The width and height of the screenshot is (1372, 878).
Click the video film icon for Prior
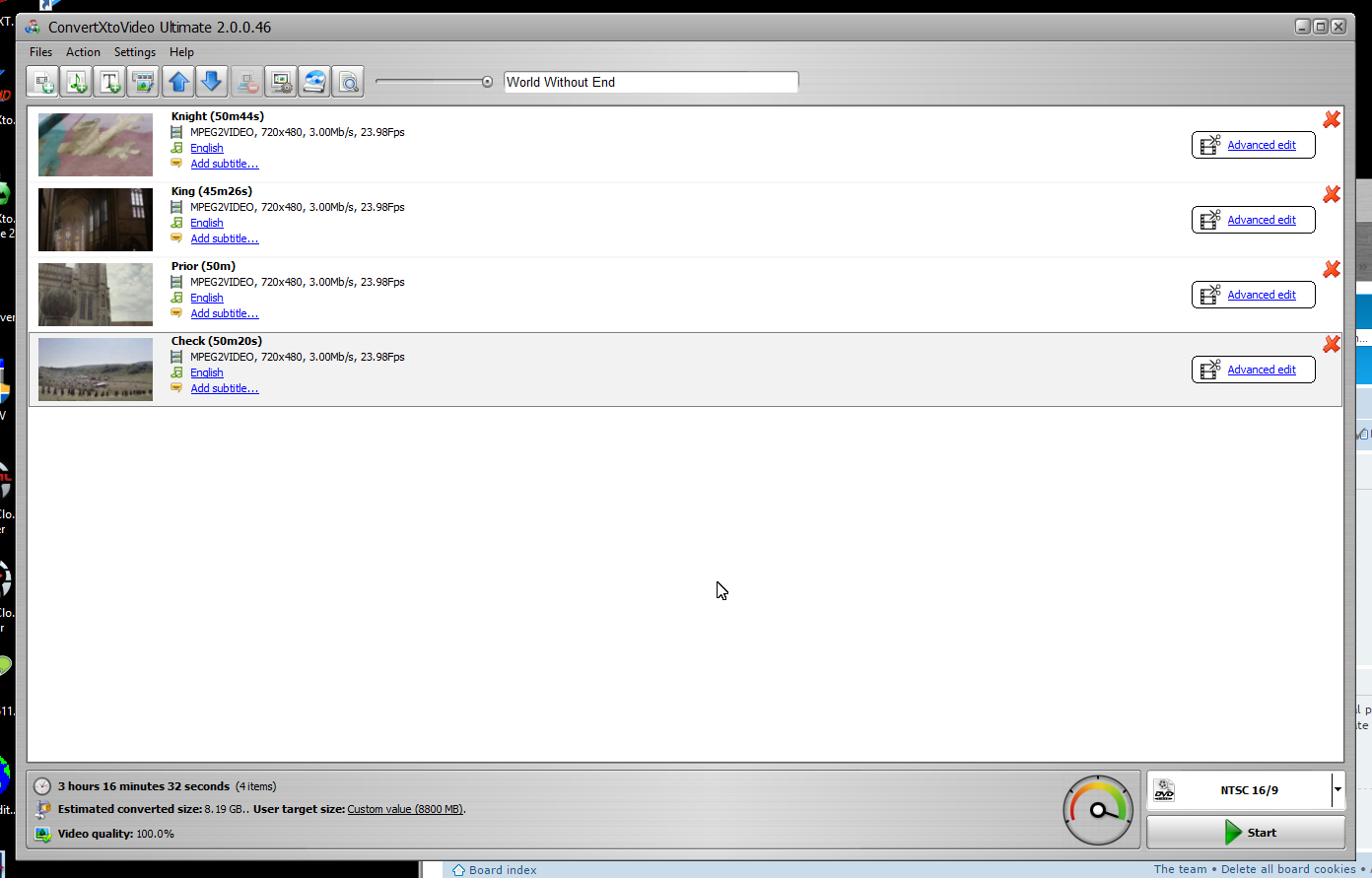[176, 282]
